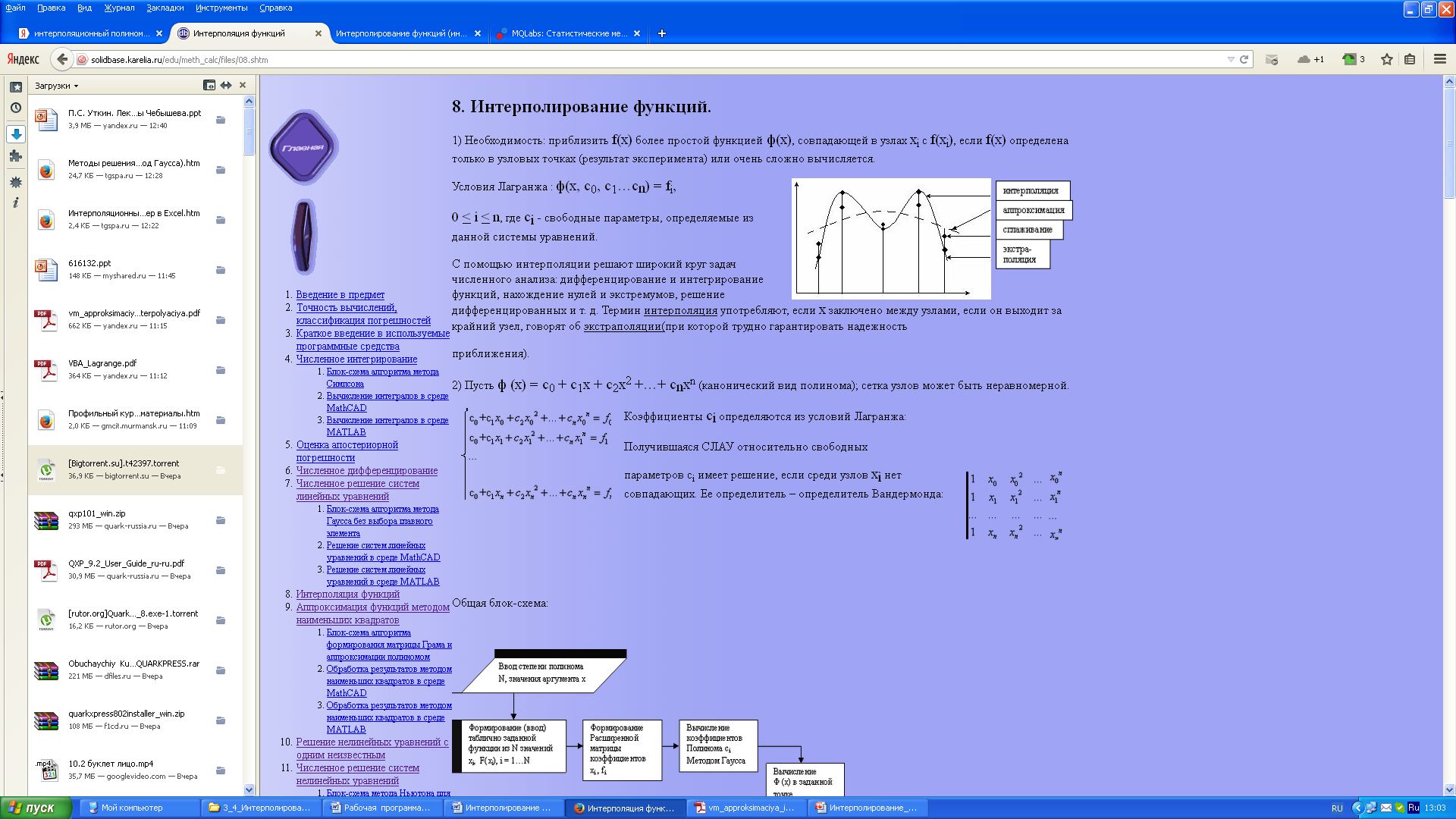Open the Файл menu
The width and height of the screenshot is (1456, 819).
tap(16, 8)
